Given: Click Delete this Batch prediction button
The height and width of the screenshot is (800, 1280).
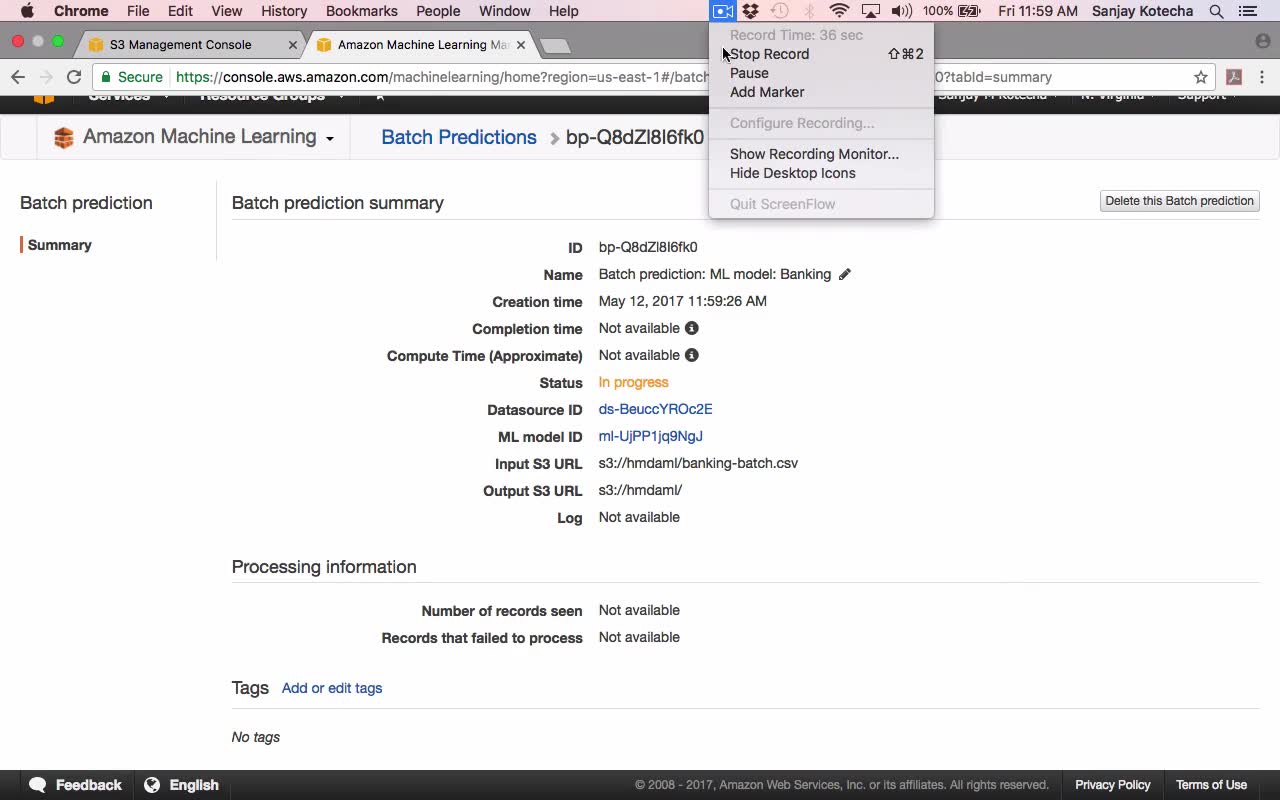Looking at the screenshot, I should 1179,201.
